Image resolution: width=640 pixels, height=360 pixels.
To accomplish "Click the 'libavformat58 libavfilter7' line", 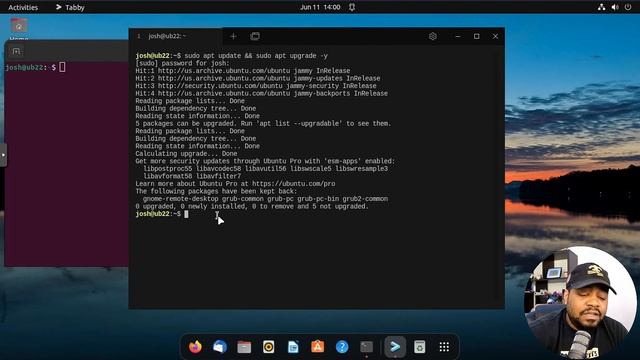I will (192, 176).
